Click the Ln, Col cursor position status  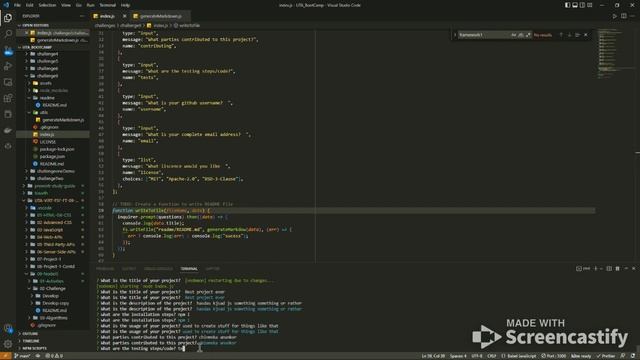pyautogui.click(x=433, y=356)
